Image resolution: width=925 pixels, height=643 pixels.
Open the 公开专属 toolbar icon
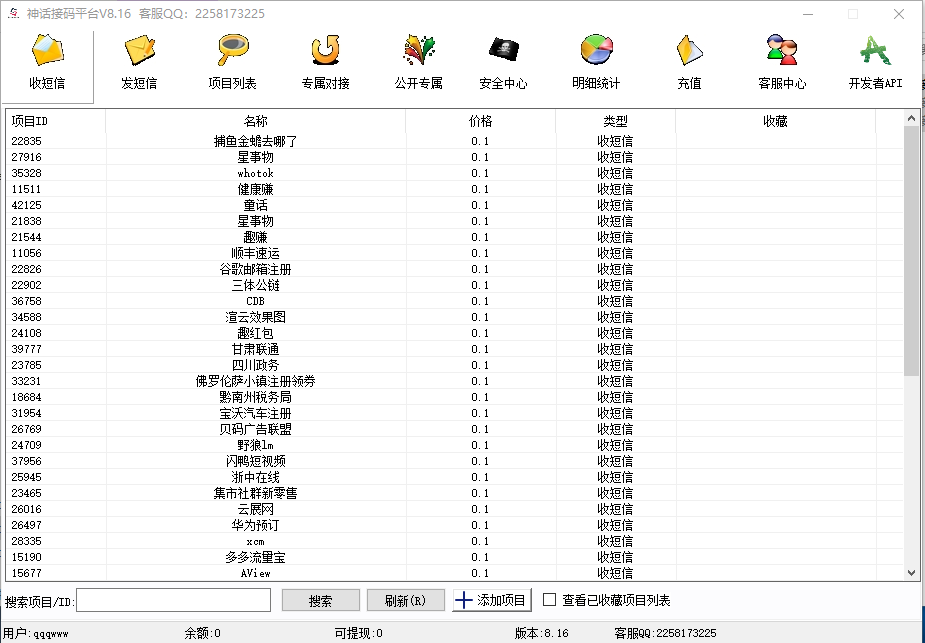coord(418,50)
